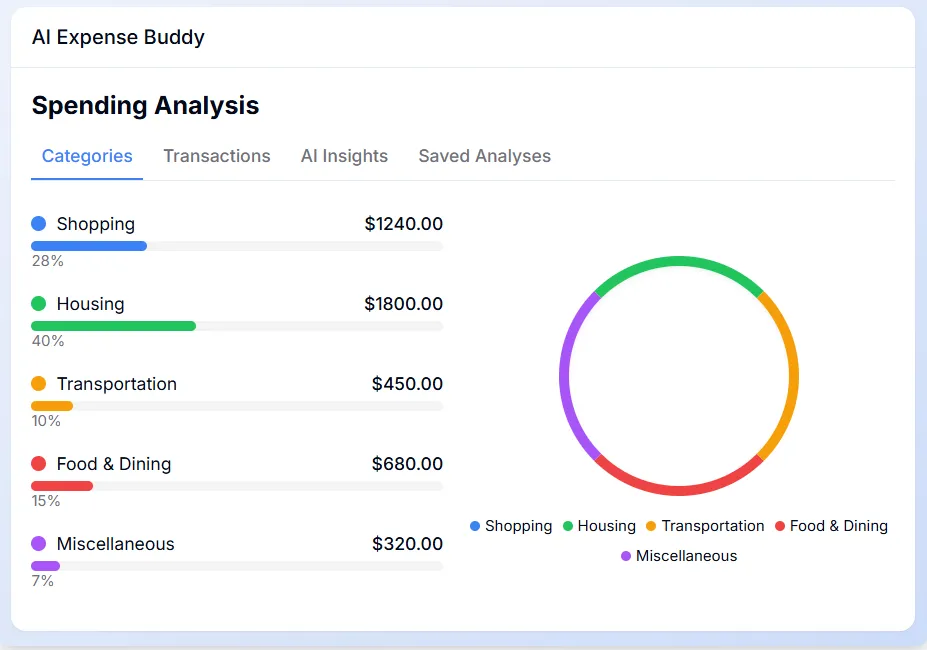Select the Miscellaneous legend marker below the chart
Image resolution: width=927 pixels, height=650 pixels.
point(626,556)
